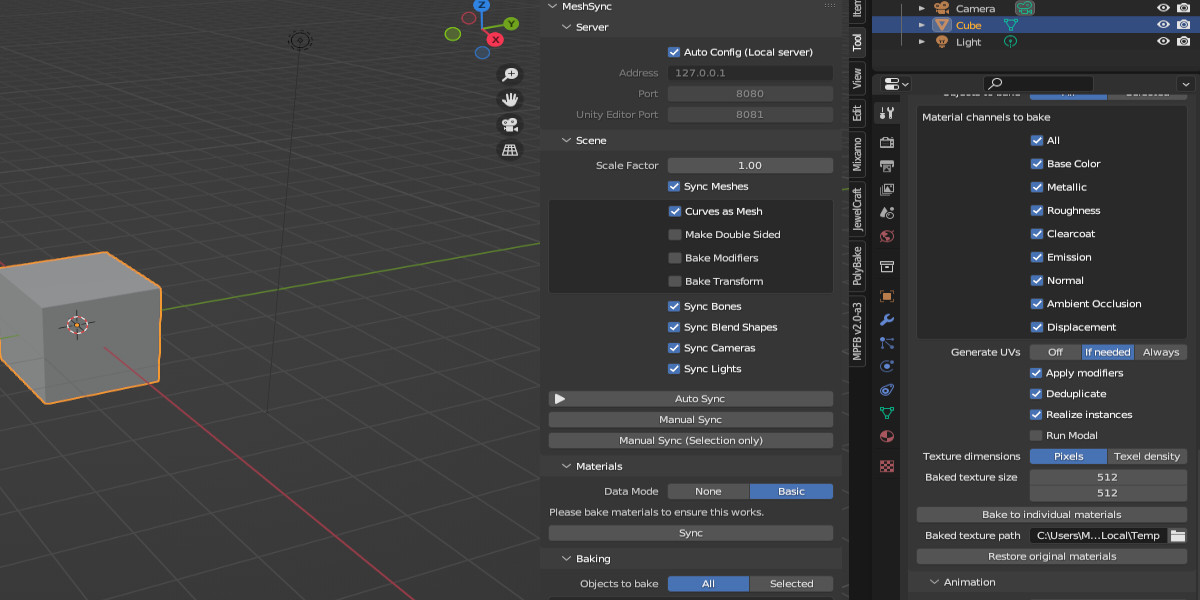1200x600 pixels.
Task: Click the Manual Sync button
Action: (x=690, y=420)
